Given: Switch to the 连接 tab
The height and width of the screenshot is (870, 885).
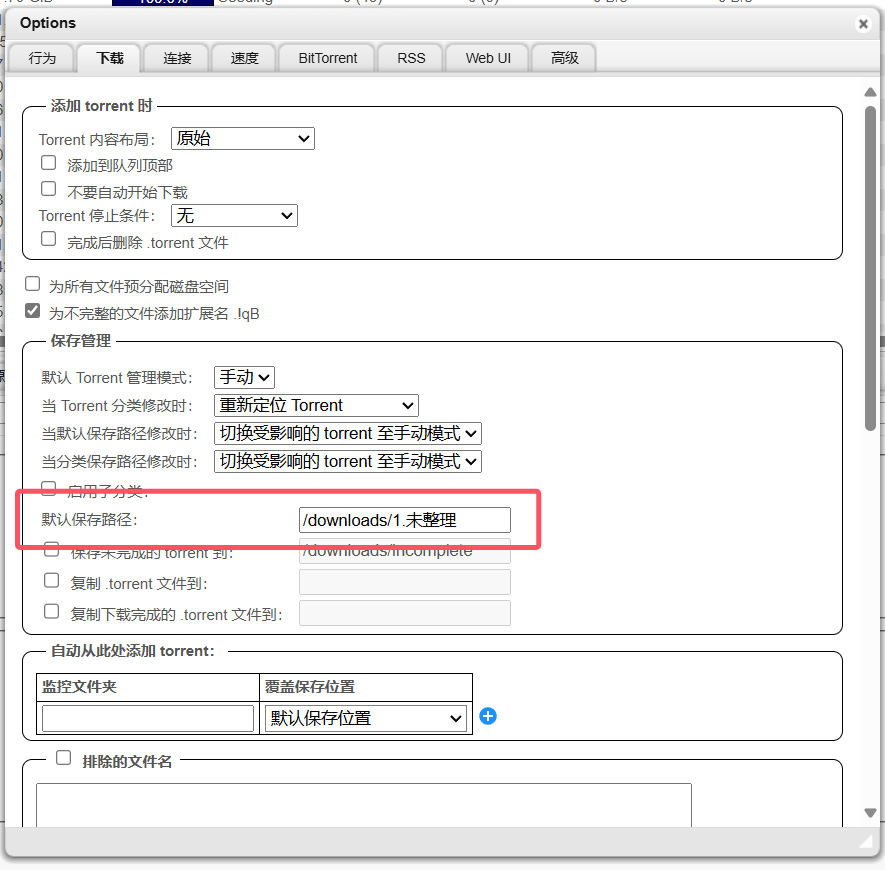Looking at the screenshot, I should pos(177,58).
